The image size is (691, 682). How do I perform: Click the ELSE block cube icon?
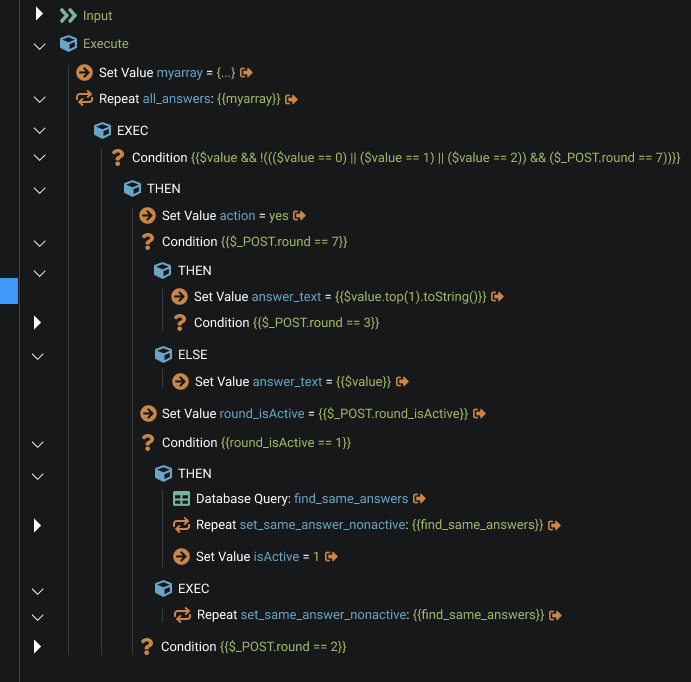pyautogui.click(x=163, y=354)
